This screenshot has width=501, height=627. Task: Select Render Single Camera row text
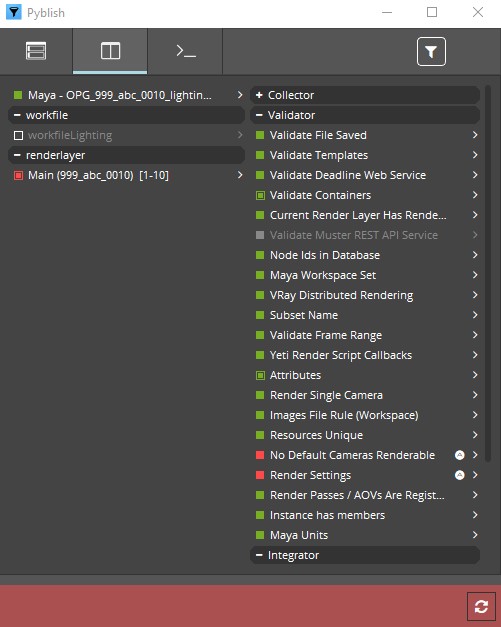(x=326, y=395)
